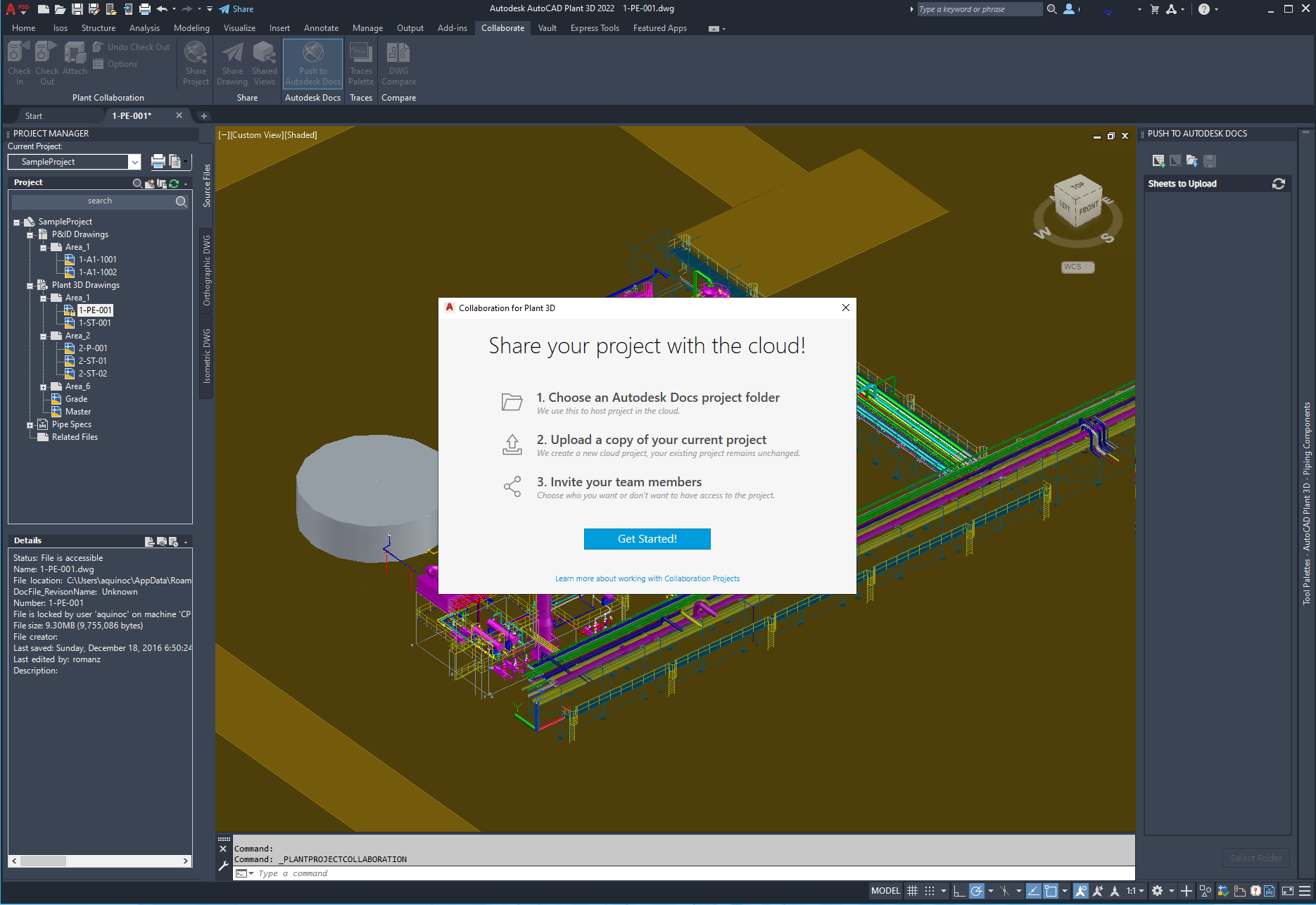
Task: Select the 2-P-001 drawing
Action: coord(93,348)
